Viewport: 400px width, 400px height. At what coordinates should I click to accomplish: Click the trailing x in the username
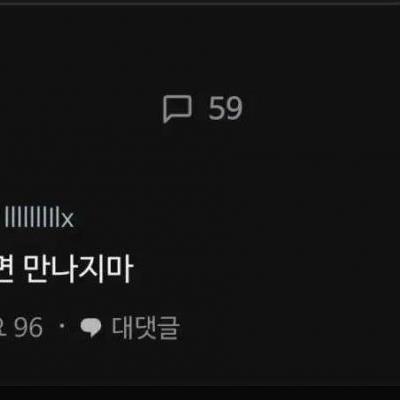click(x=67, y=220)
